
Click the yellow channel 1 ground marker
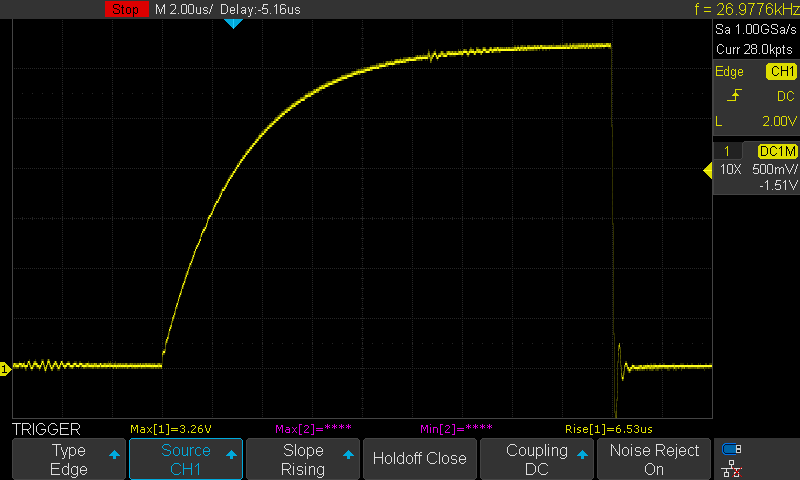[x=5, y=369]
